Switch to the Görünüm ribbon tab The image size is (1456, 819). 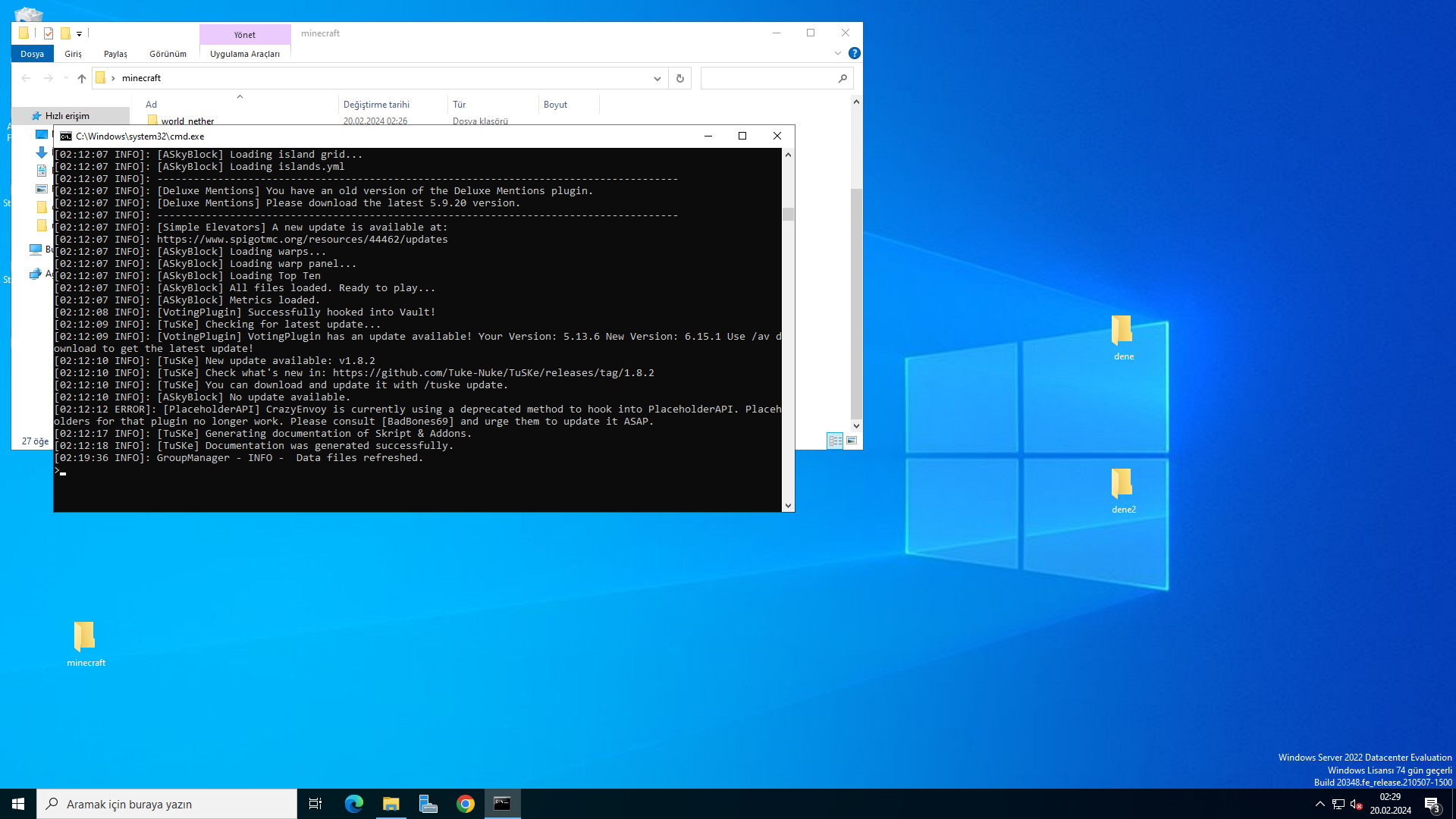[x=168, y=54]
